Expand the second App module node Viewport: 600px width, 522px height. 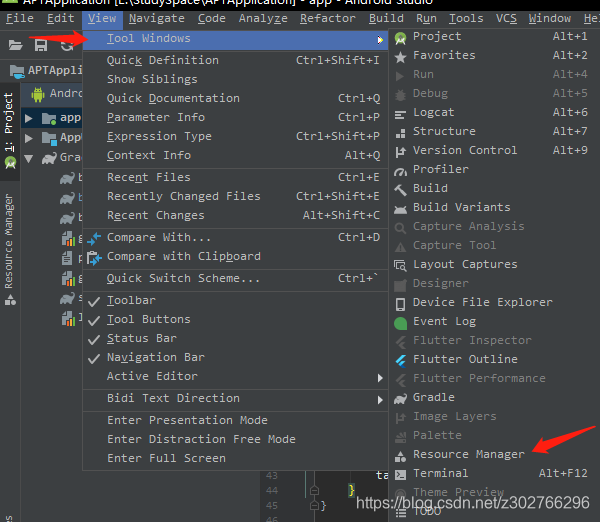click(x=28, y=138)
